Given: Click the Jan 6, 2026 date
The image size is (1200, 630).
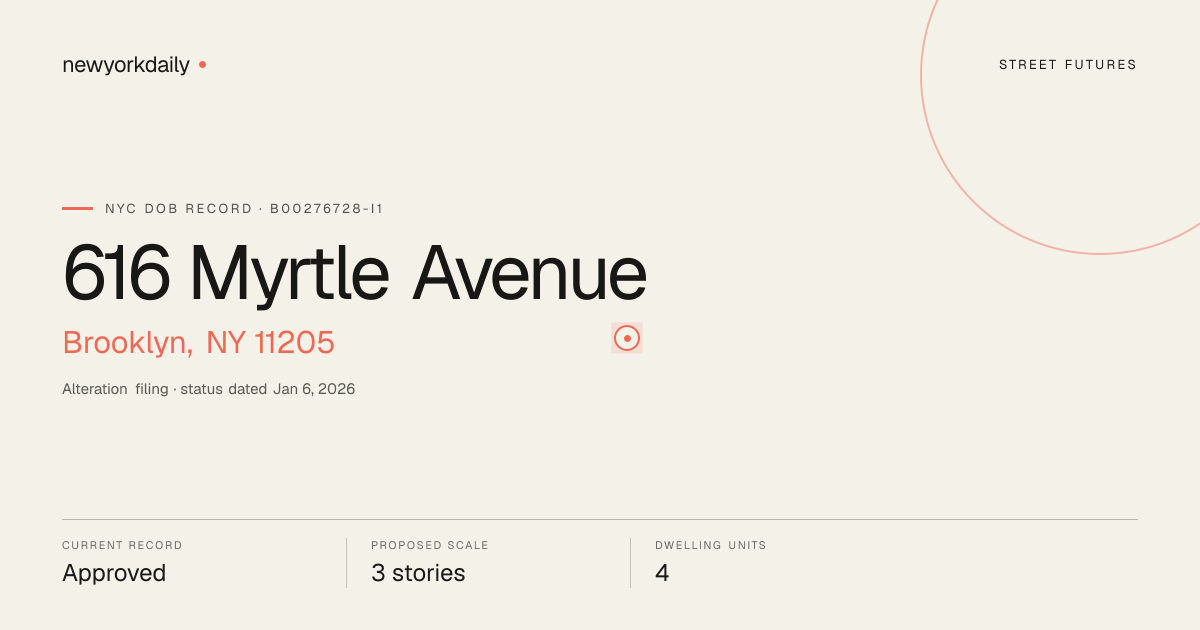Looking at the screenshot, I should click(x=314, y=389).
